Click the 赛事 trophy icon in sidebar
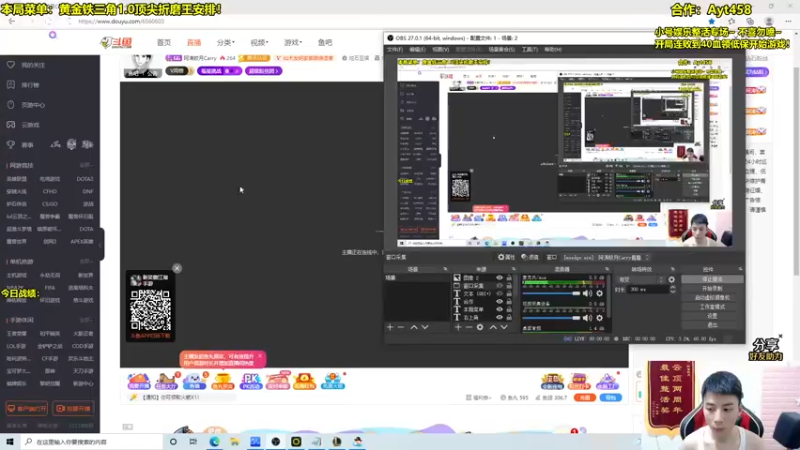Viewport: 800px width, 450px height. [11, 145]
